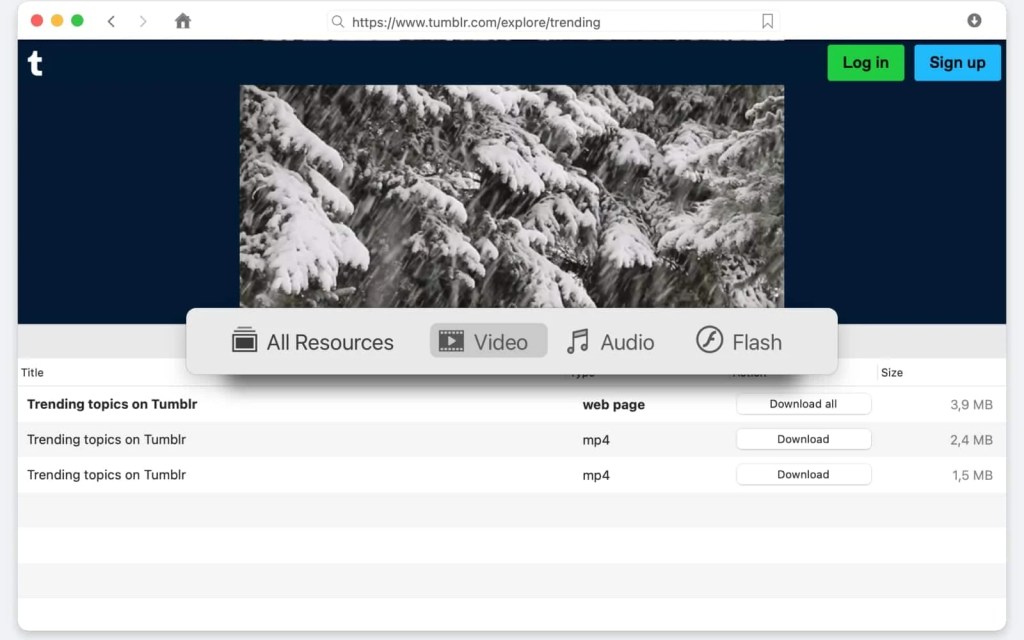This screenshot has width=1024, height=640.
Task: Switch to the Flash filter tab
Action: tap(738, 341)
